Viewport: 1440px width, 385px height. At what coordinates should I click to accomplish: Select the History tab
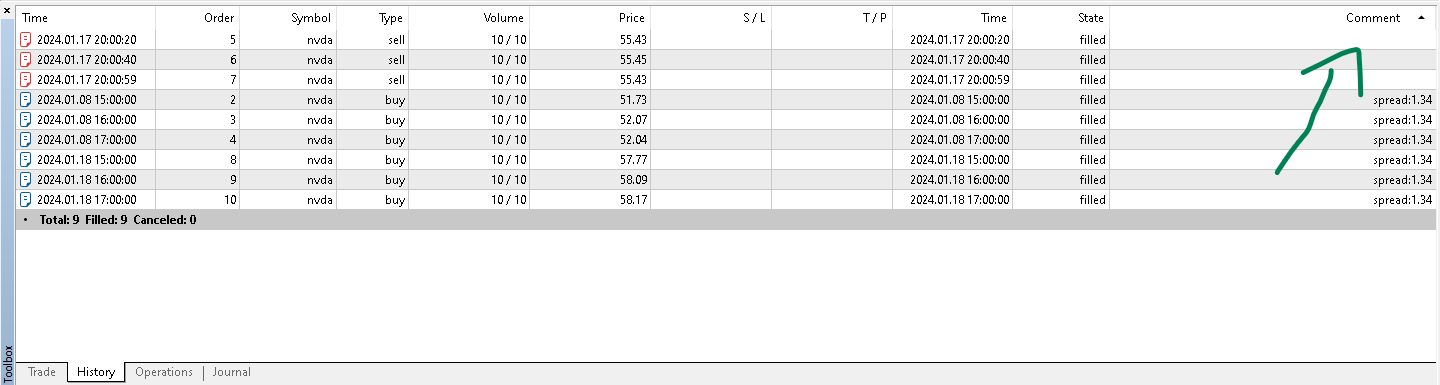[96, 372]
